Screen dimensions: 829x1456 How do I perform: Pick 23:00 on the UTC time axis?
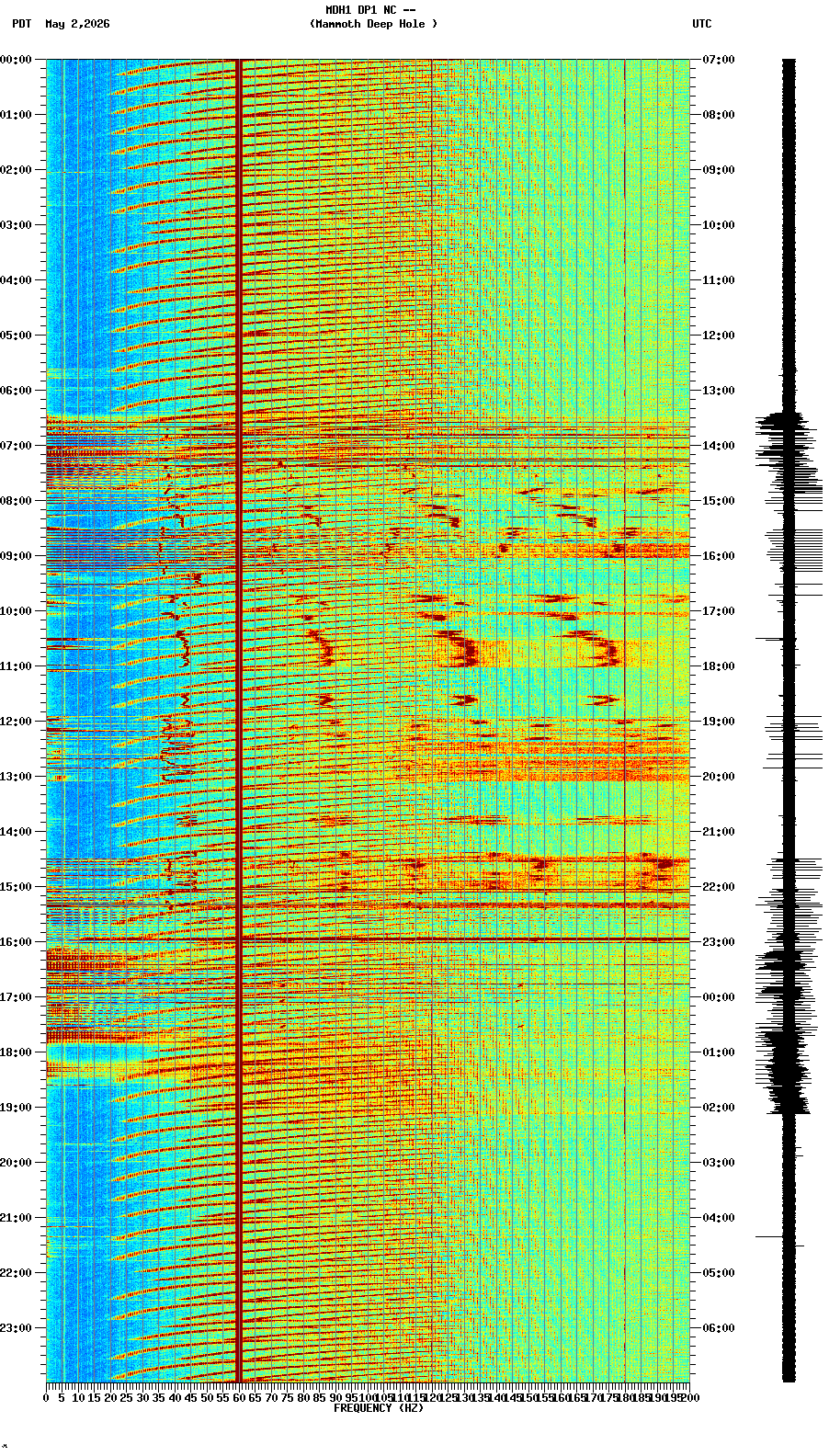click(719, 942)
